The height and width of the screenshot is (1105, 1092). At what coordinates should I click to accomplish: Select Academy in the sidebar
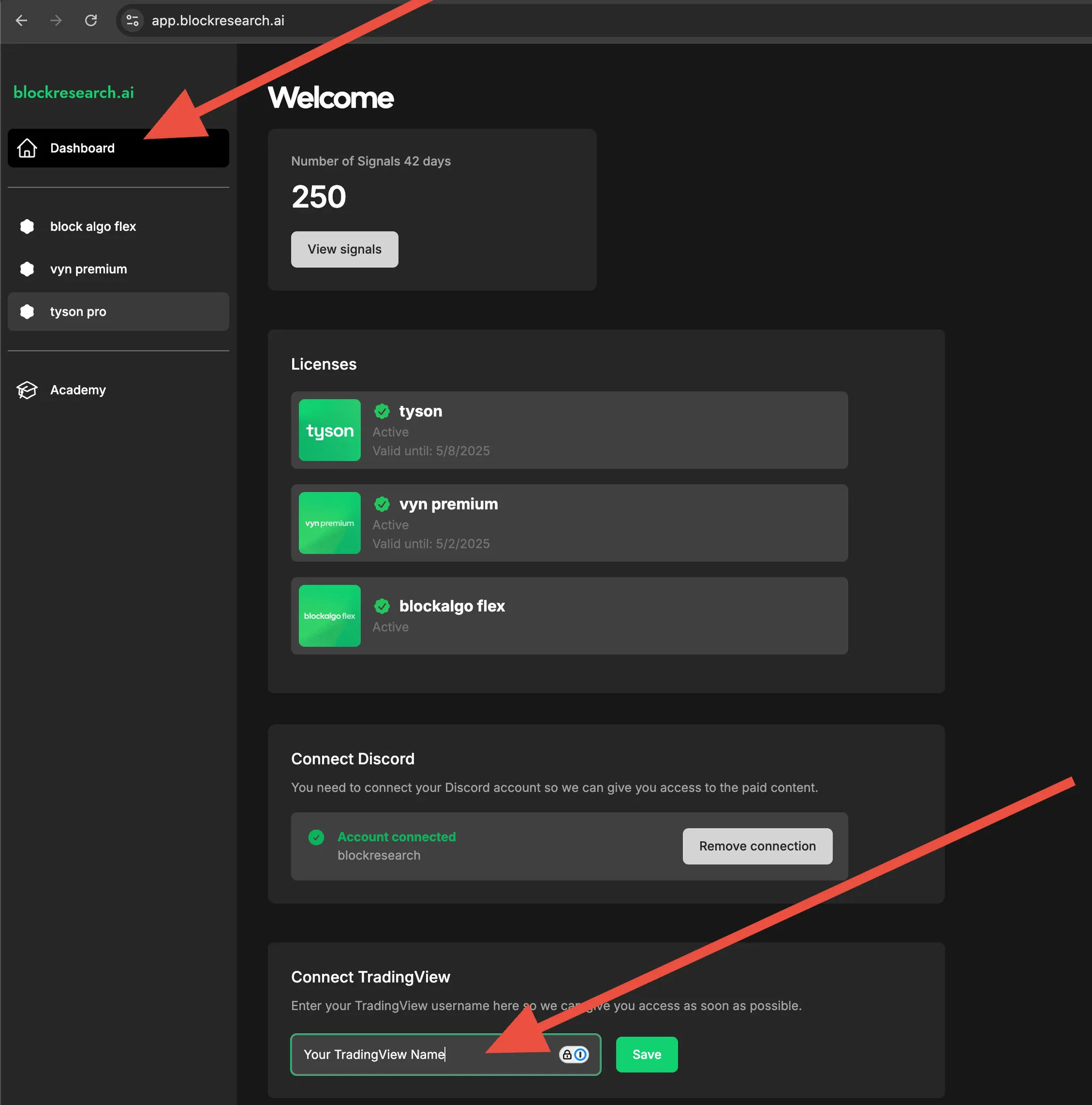click(x=78, y=389)
